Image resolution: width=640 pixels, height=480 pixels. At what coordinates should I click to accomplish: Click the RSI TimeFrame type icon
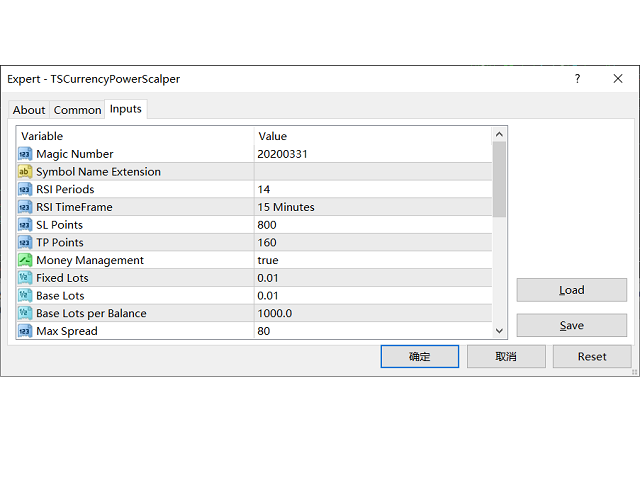coord(24,207)
